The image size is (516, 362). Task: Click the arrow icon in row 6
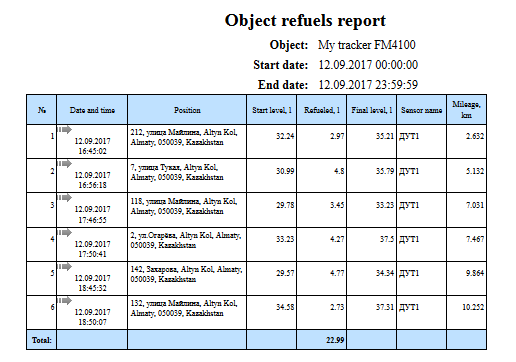[65, 301]
